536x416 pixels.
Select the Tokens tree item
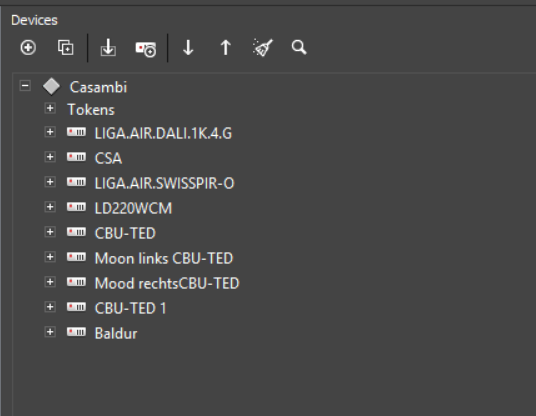[x=91, y=110]
